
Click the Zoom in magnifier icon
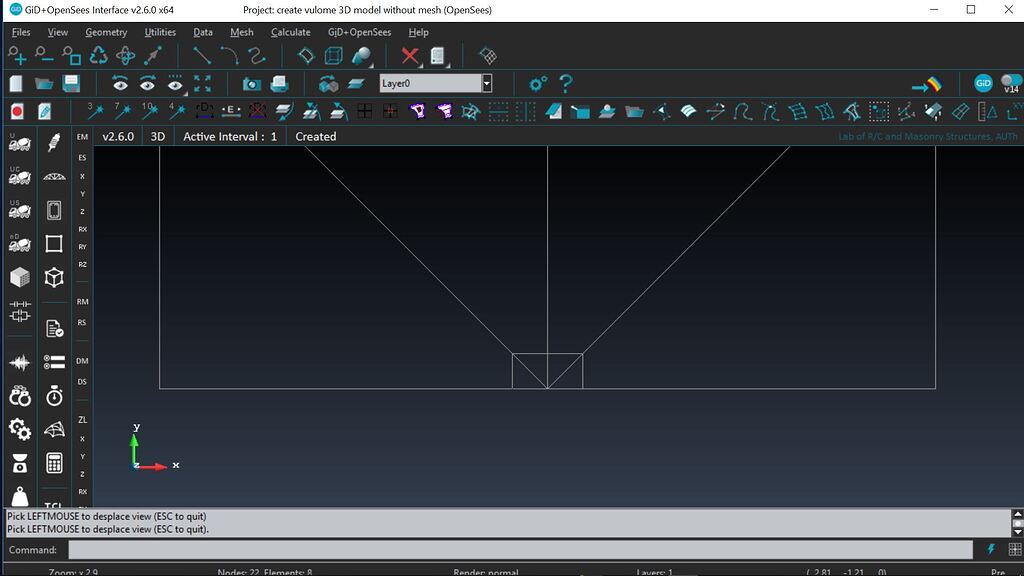(17, 56)
